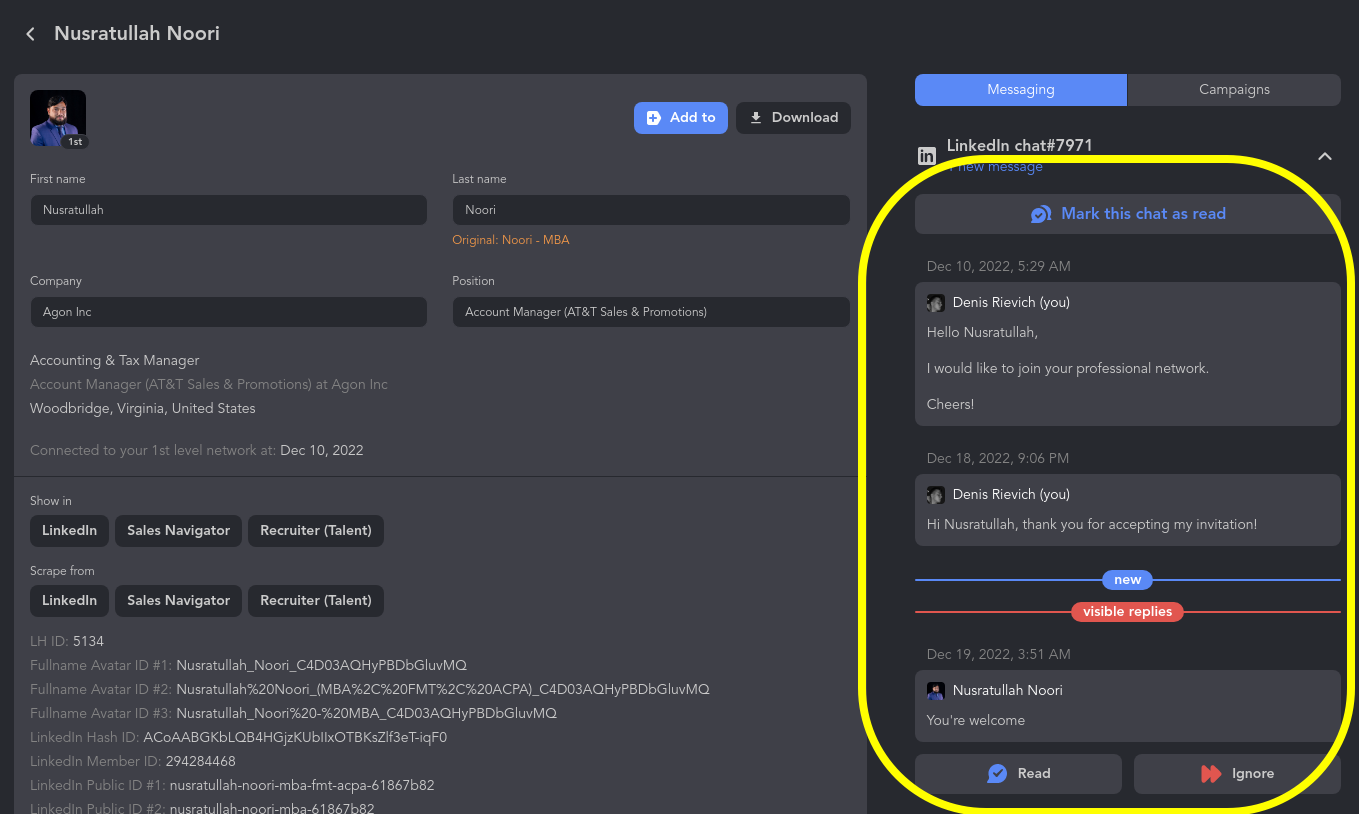Click the original last name Noori - MBA text

tap(511, 240)
